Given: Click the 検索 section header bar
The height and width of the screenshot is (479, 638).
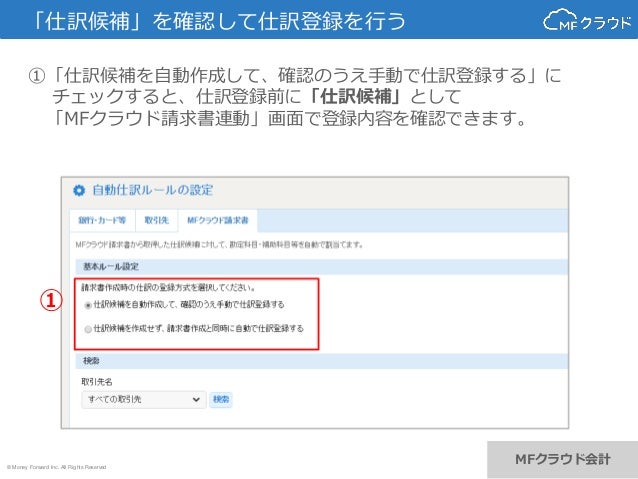Looking at the screenshot, I should click(321, 361).
